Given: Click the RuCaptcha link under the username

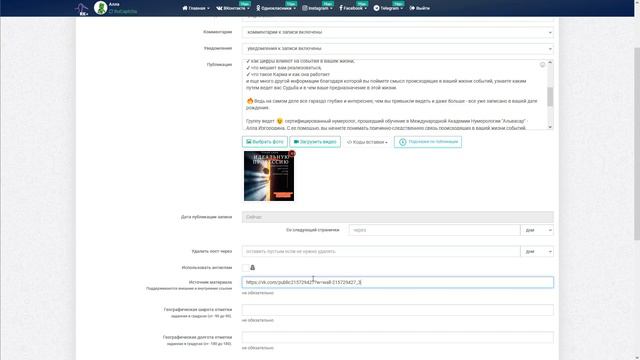Looking at the screenshot, I should (x=123, y=12).
